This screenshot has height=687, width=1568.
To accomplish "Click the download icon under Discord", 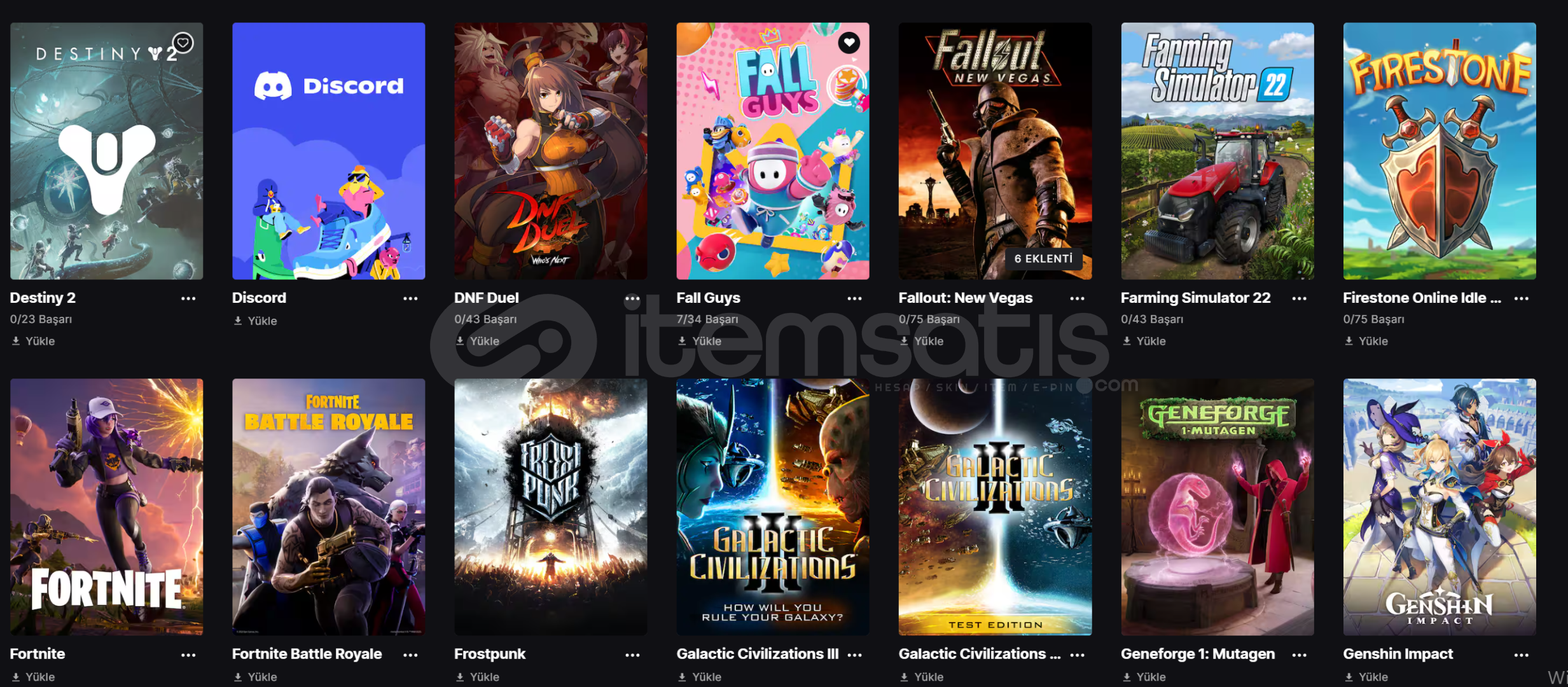I will coord(238,321).
